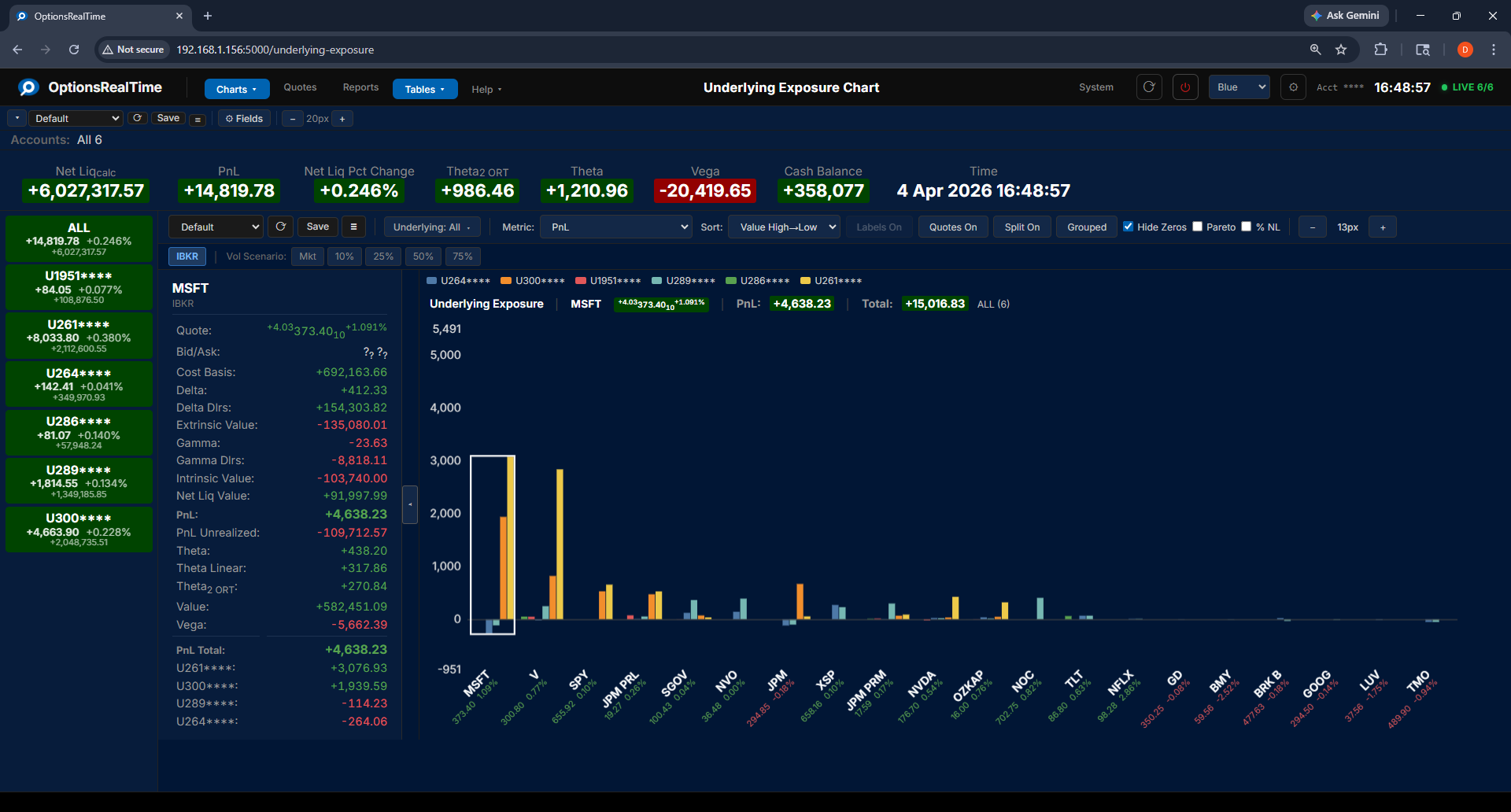Select the U300**** account card

point(79,530)
